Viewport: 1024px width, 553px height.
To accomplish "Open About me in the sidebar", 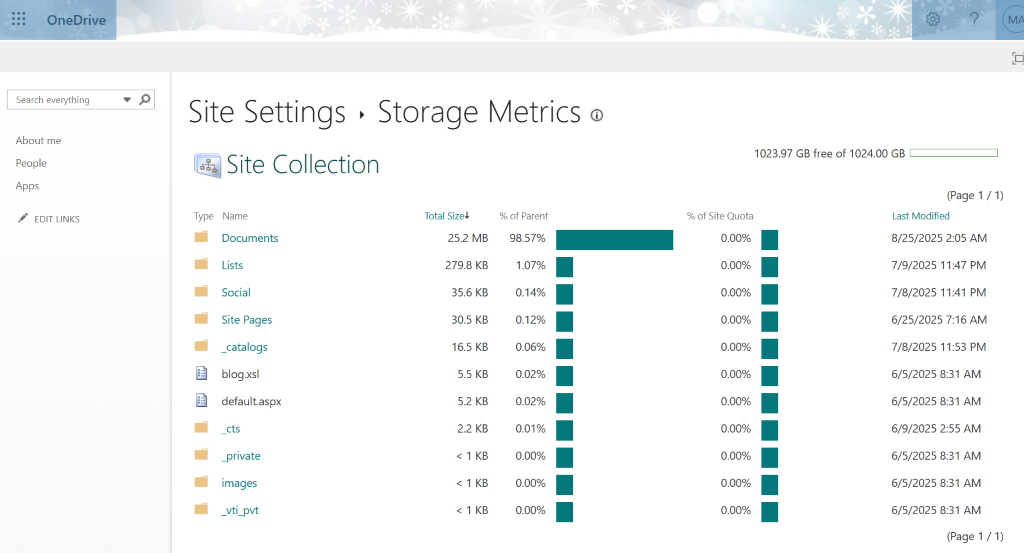I will (x=38, y=141).
